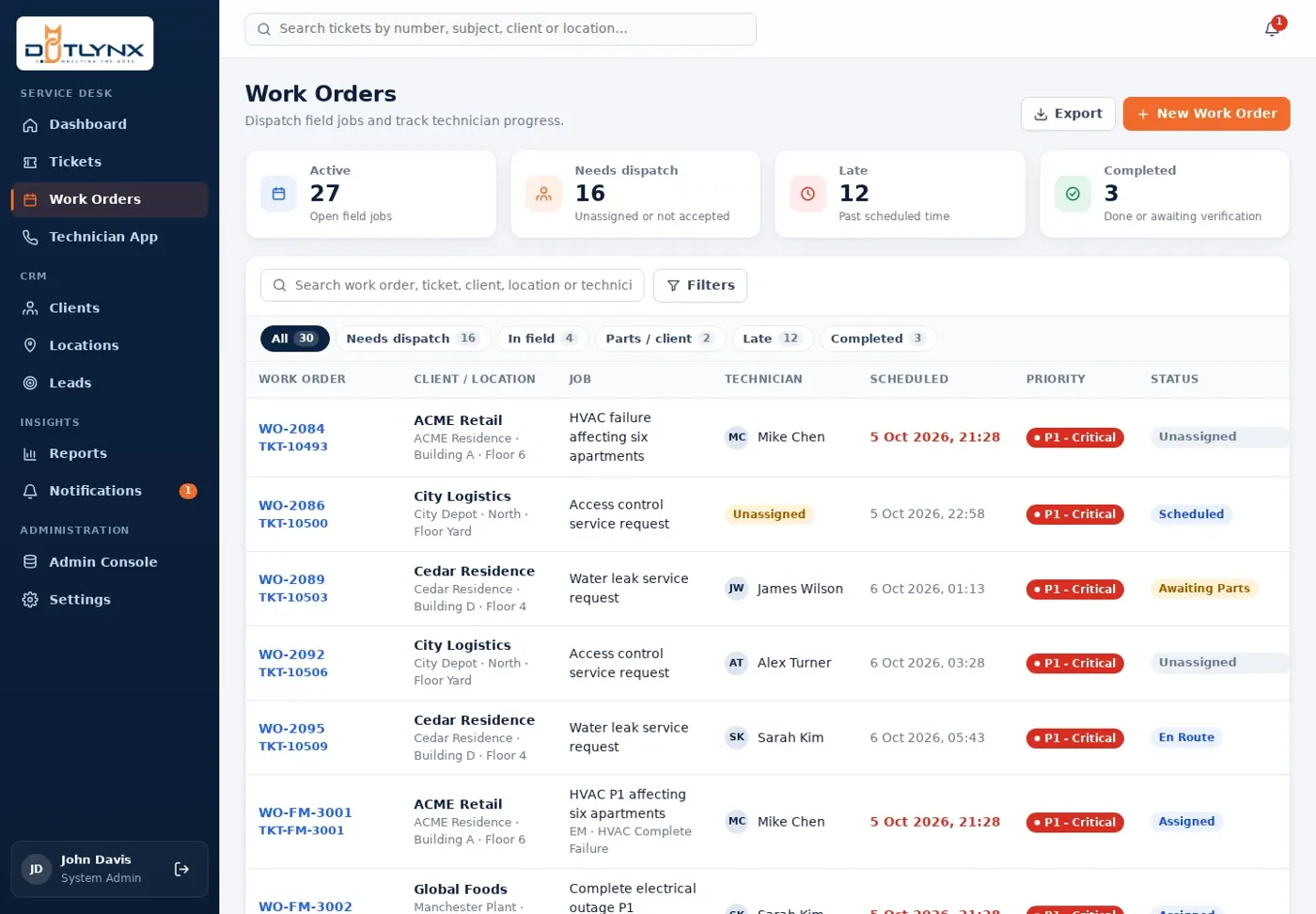Click the yellow Unassigned technician badge
Viewport: 1316px width, 914px height.
coord(769,514)
